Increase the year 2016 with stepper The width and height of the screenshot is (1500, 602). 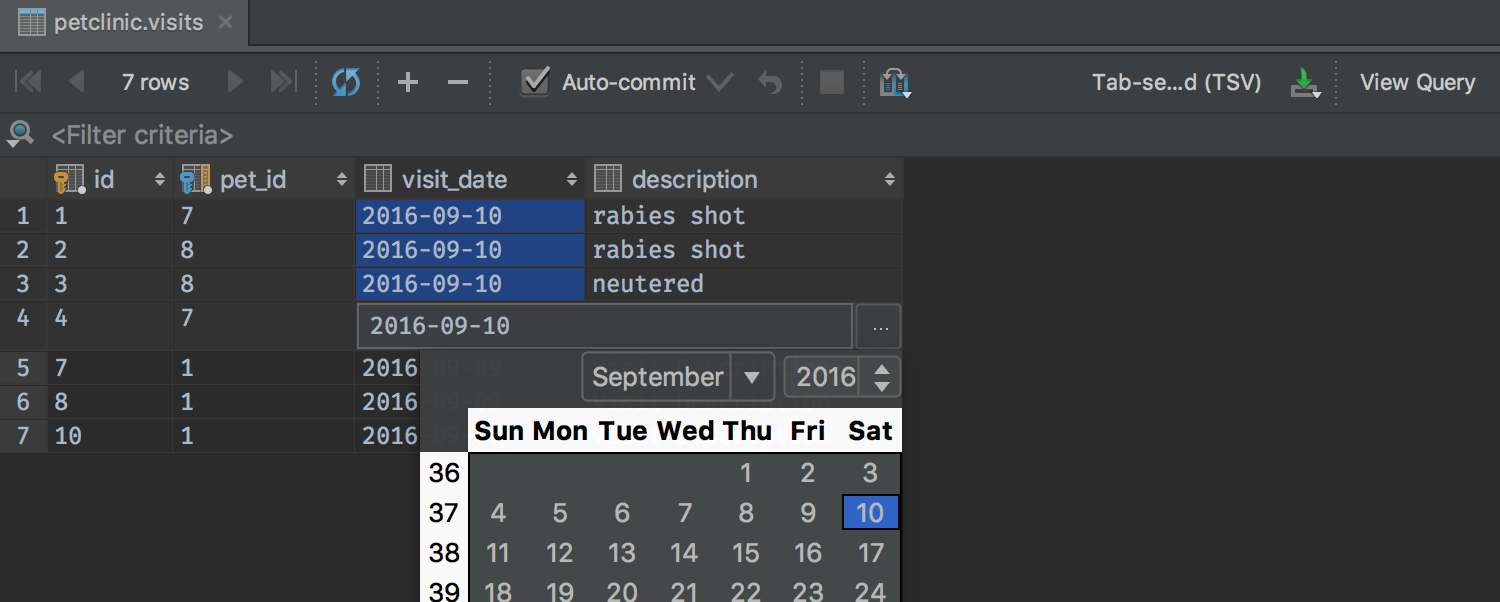coord(881,369)
